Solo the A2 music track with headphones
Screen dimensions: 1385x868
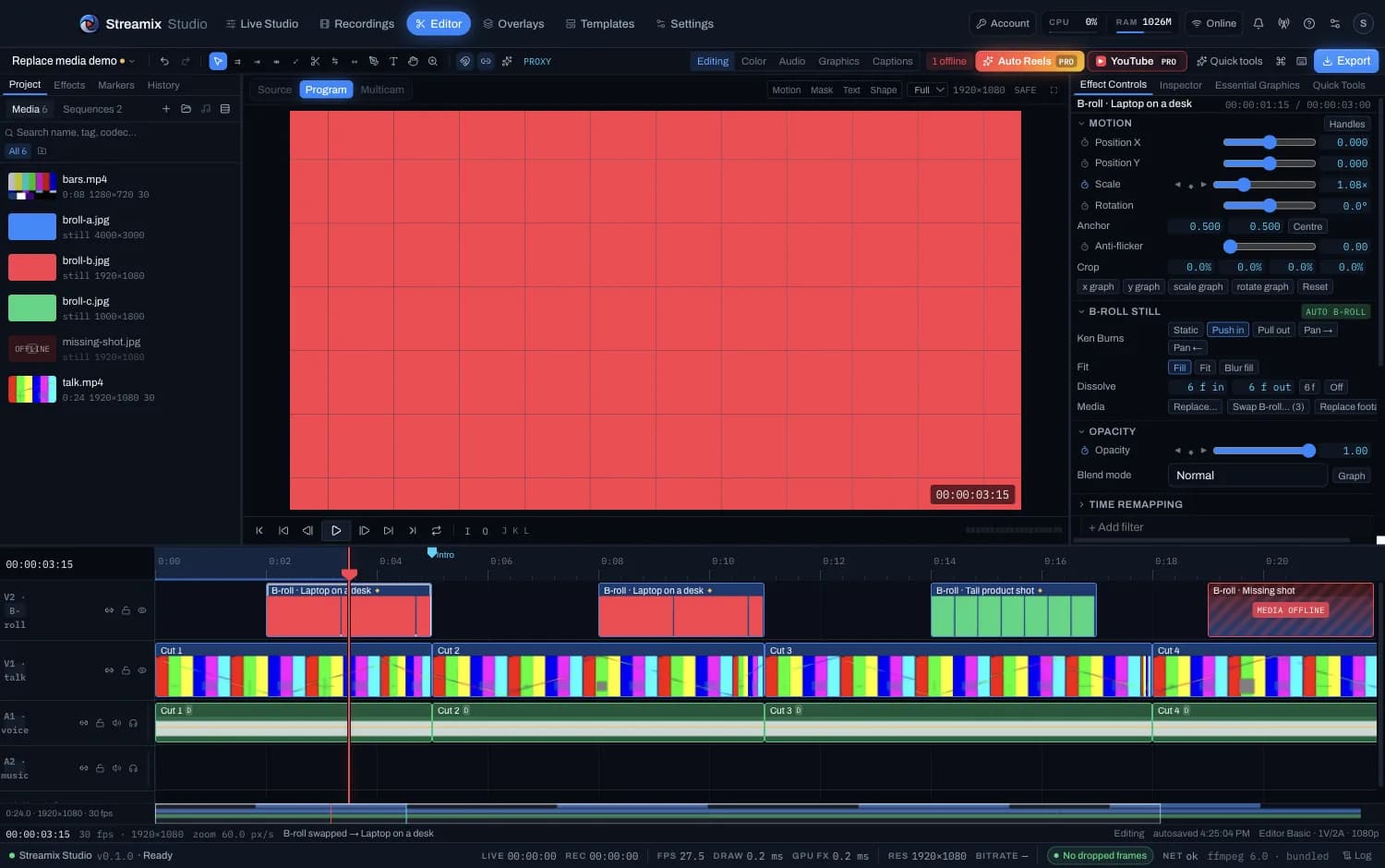(133, 768)
